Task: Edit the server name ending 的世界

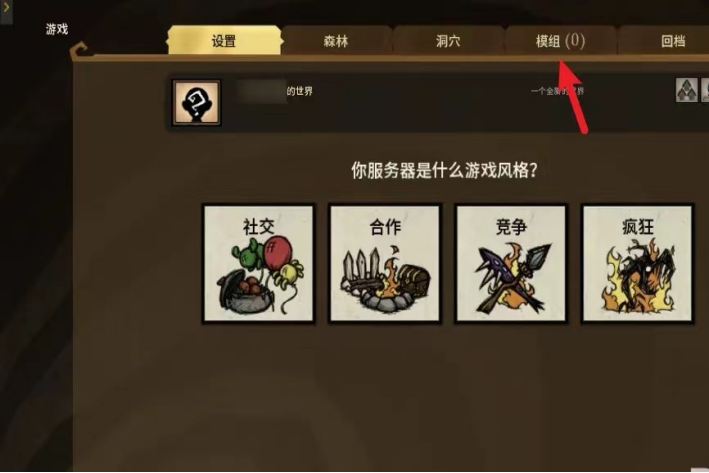Action: pos(274,91)
